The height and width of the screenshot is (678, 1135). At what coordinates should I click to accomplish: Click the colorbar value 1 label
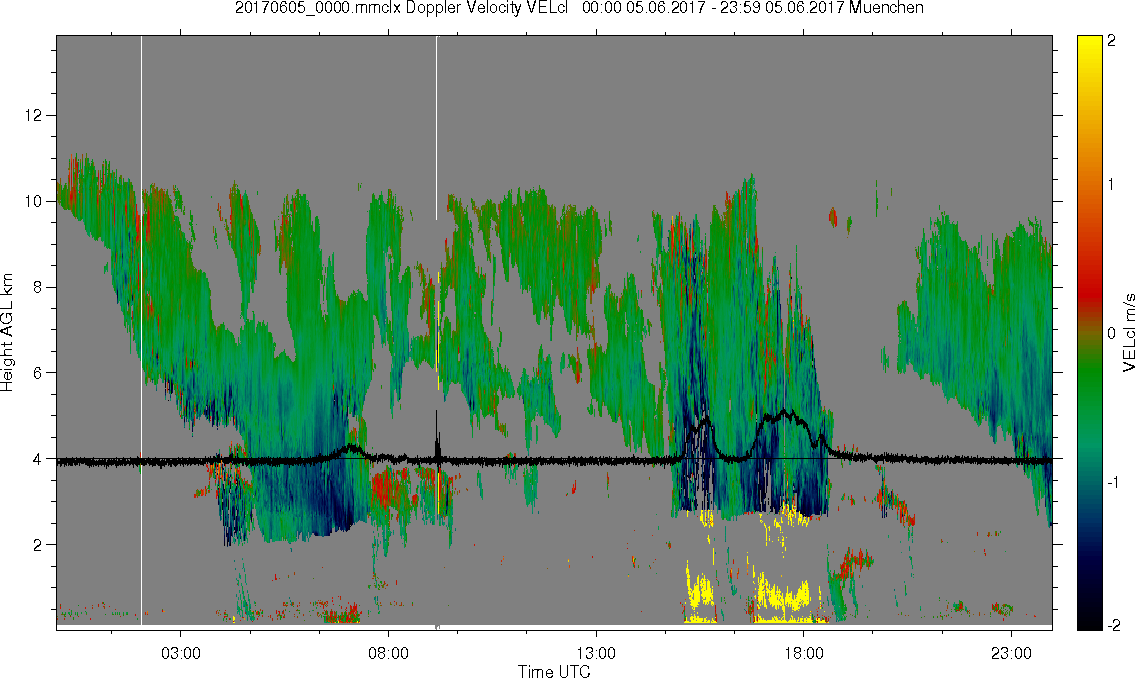pyautogui.click(x=1111, y=185)
